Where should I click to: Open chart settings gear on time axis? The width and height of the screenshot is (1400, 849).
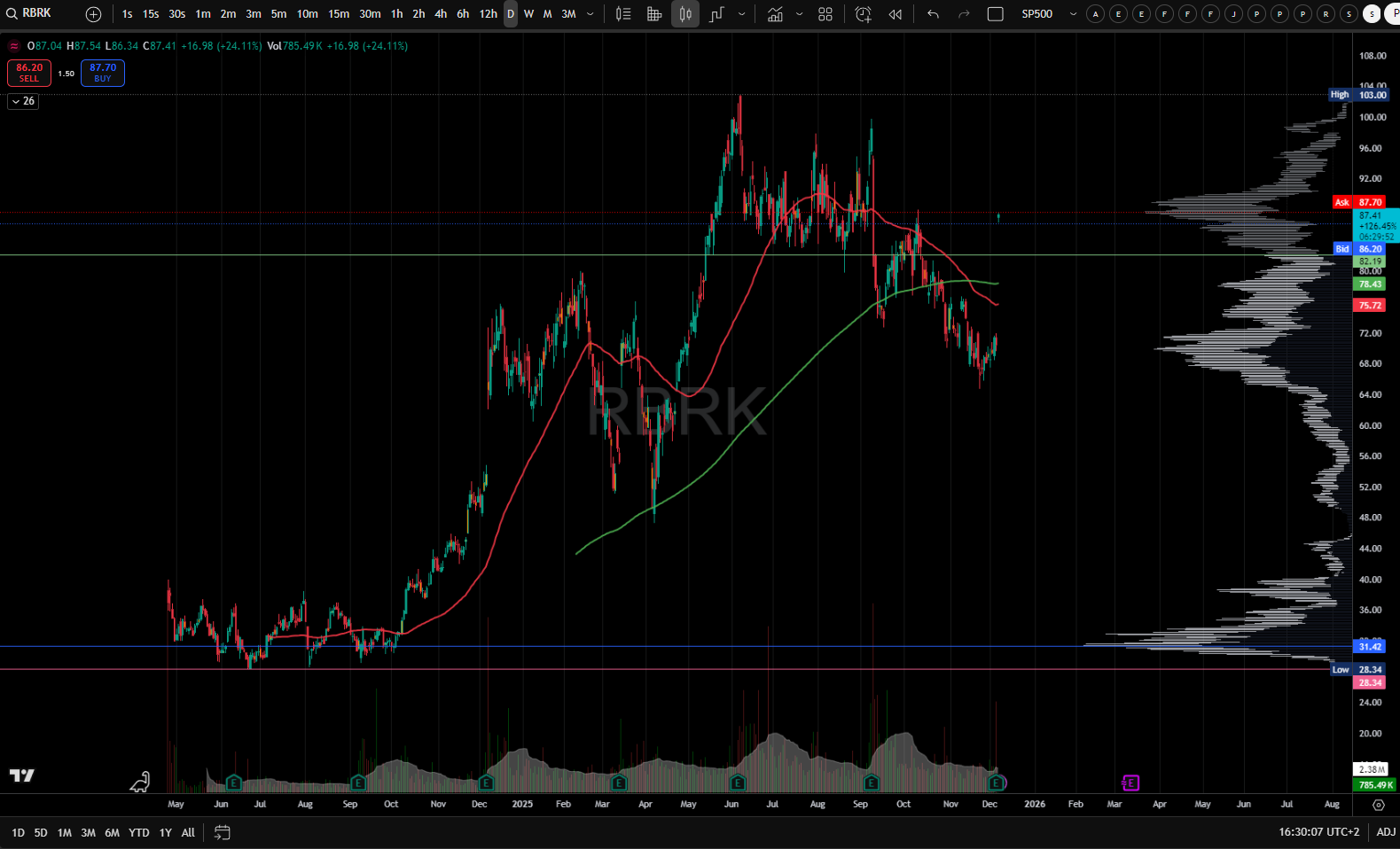1378,805
